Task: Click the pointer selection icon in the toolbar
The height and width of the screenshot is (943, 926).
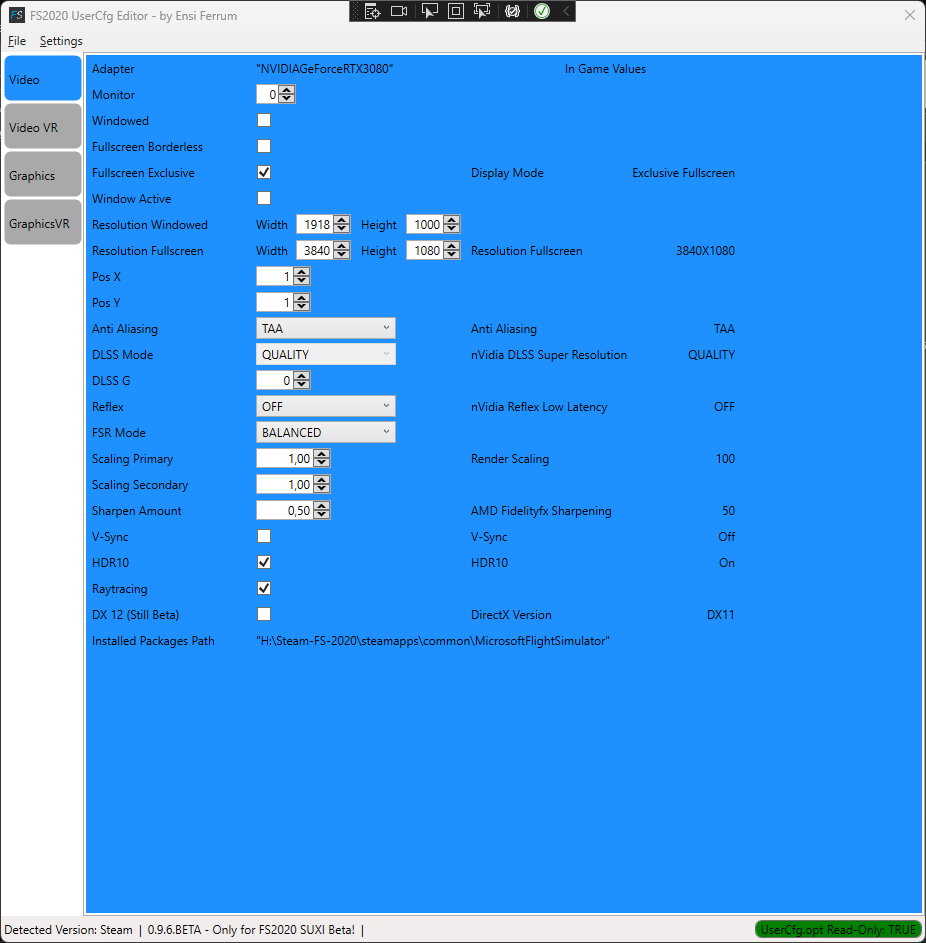Action: 430,11
